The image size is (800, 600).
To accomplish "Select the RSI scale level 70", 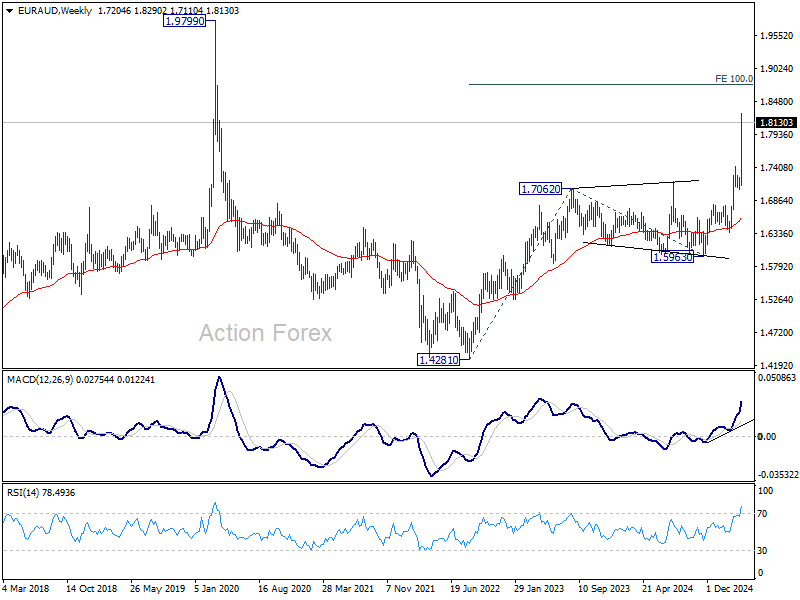I will (x=762, y=514).
